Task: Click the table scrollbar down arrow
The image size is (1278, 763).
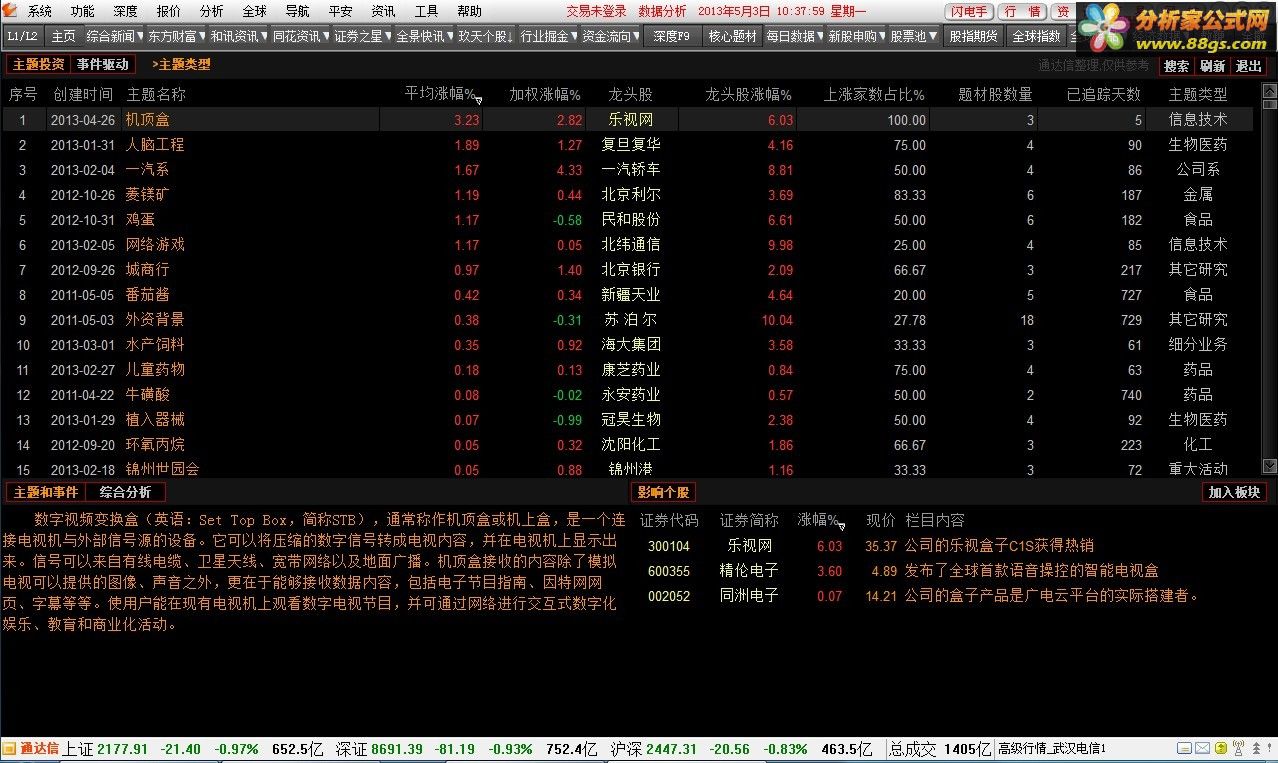Action: click(x=1269, y=466)
